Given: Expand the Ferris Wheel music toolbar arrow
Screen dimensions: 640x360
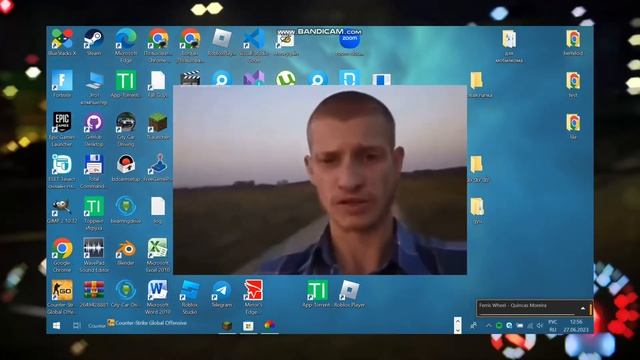Looking at the screenshot, I should [583, 308].
